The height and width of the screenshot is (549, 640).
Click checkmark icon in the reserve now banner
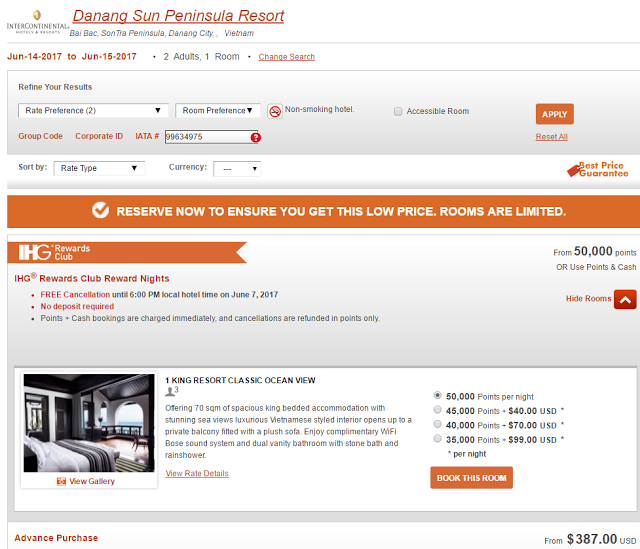point(100,210)
